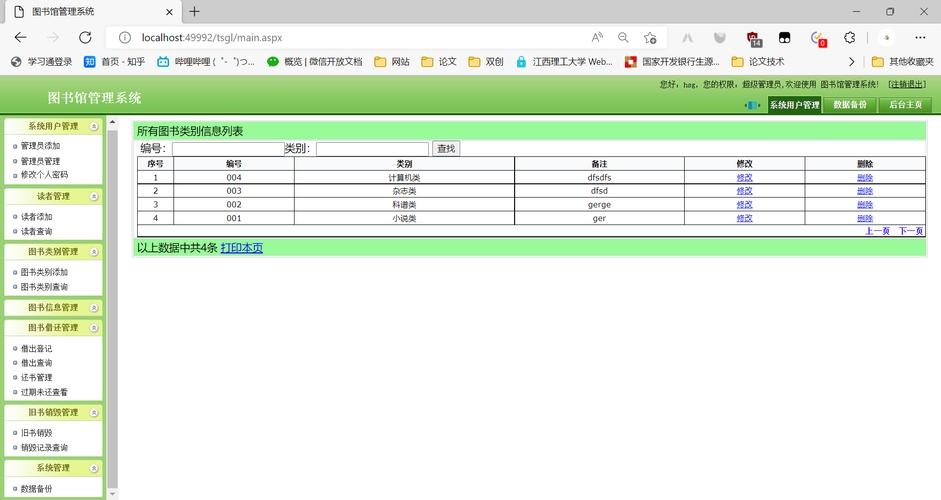Click the Zoom out magnifier icon

click(x=624, y=37)
